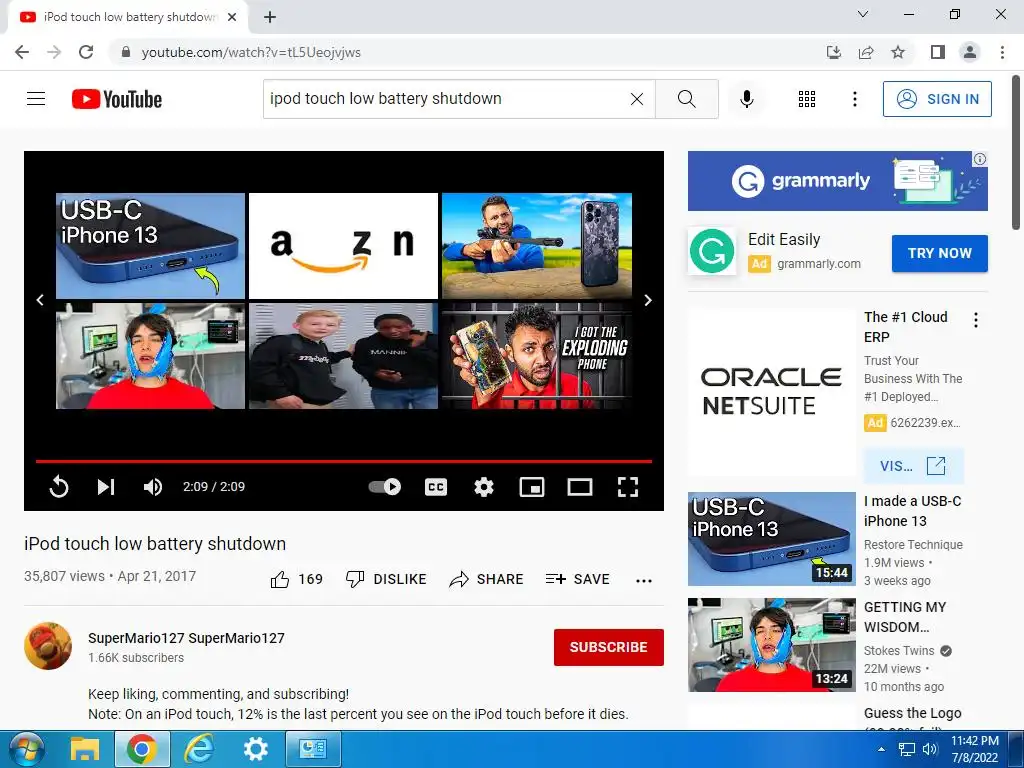Image resolution: width=1024 pixels, height=768 pixels.
Task: Open the Oracle NetSuite ad image
Action: (x=772, y=392)
